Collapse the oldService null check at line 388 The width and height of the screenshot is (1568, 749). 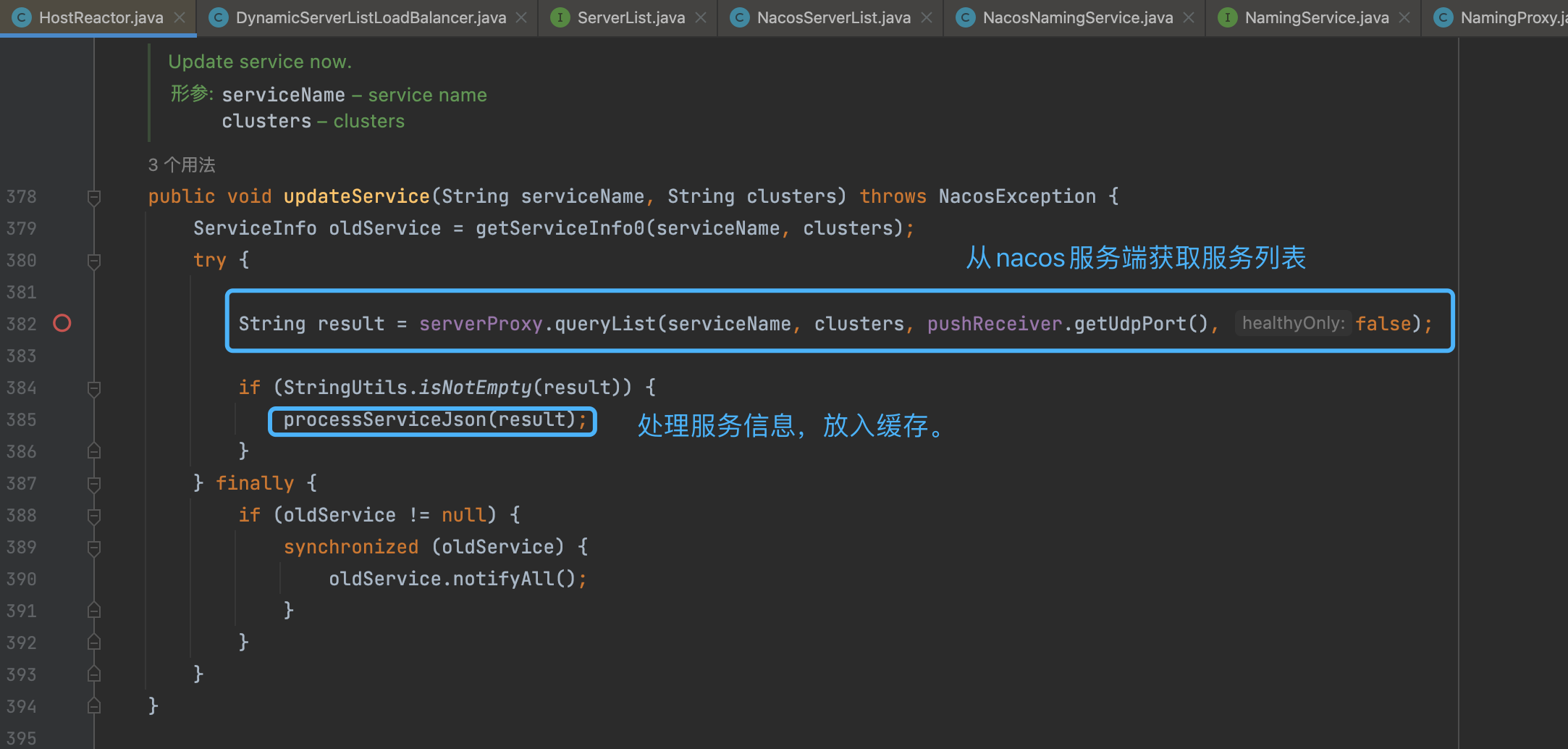93,516
